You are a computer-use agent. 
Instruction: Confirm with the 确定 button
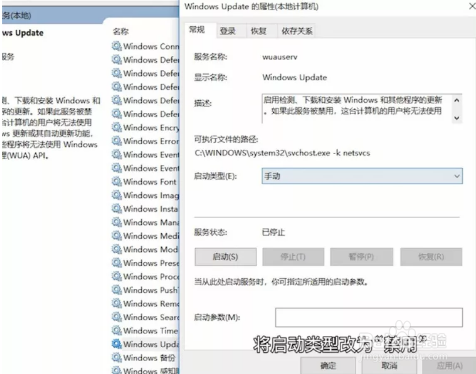pos(328,366)
